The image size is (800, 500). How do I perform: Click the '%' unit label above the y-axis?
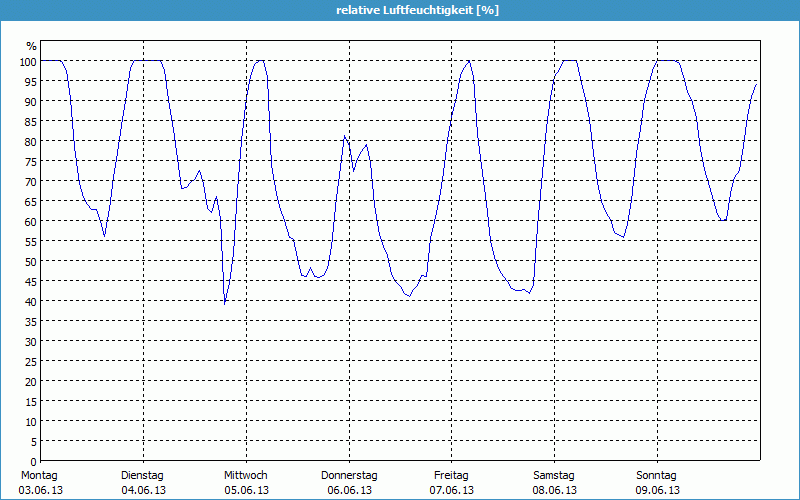click(x=31, y=46)
